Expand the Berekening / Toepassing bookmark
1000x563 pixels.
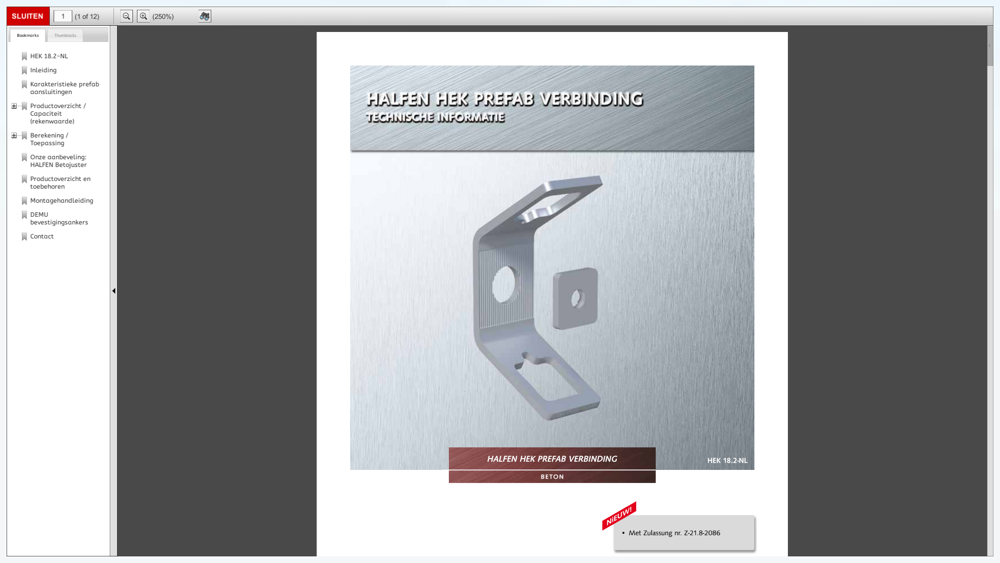14,135
